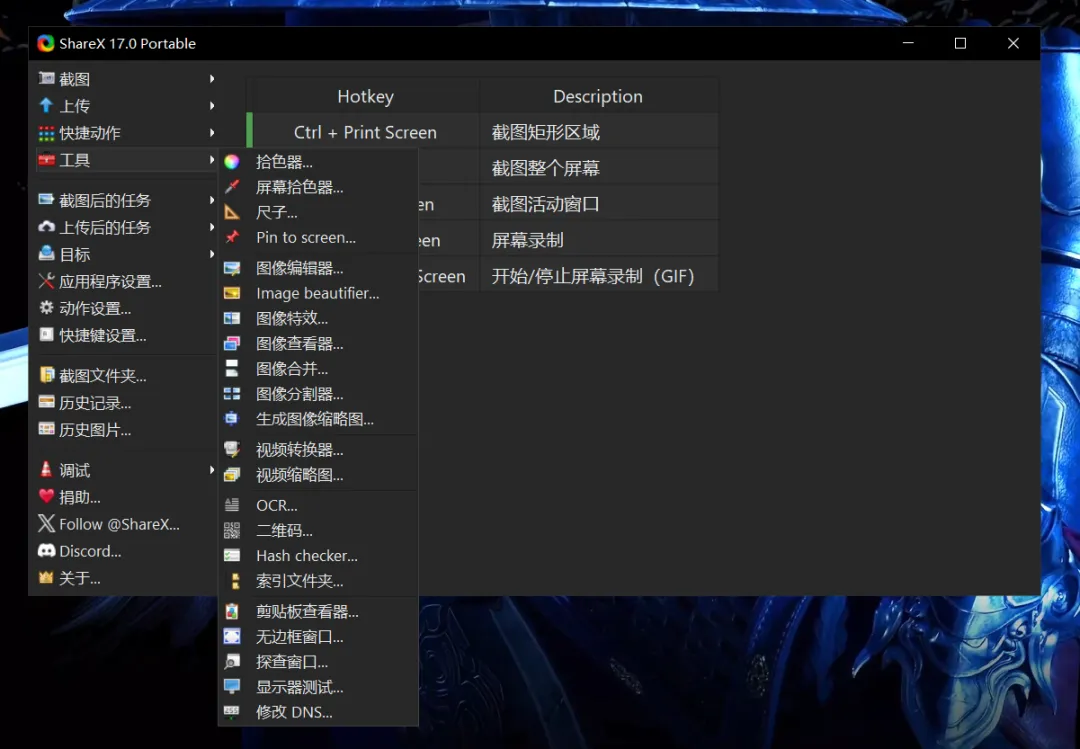The image size is (1080, 749).
Task: Open 历史图片...
Action: click(x=127, y=429)
